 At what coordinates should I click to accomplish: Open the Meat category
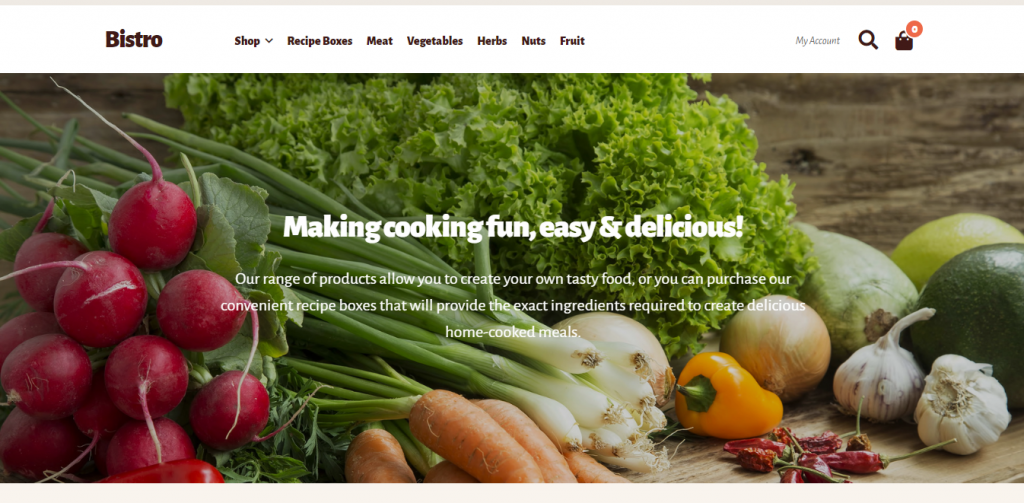[x=379, y=41]
